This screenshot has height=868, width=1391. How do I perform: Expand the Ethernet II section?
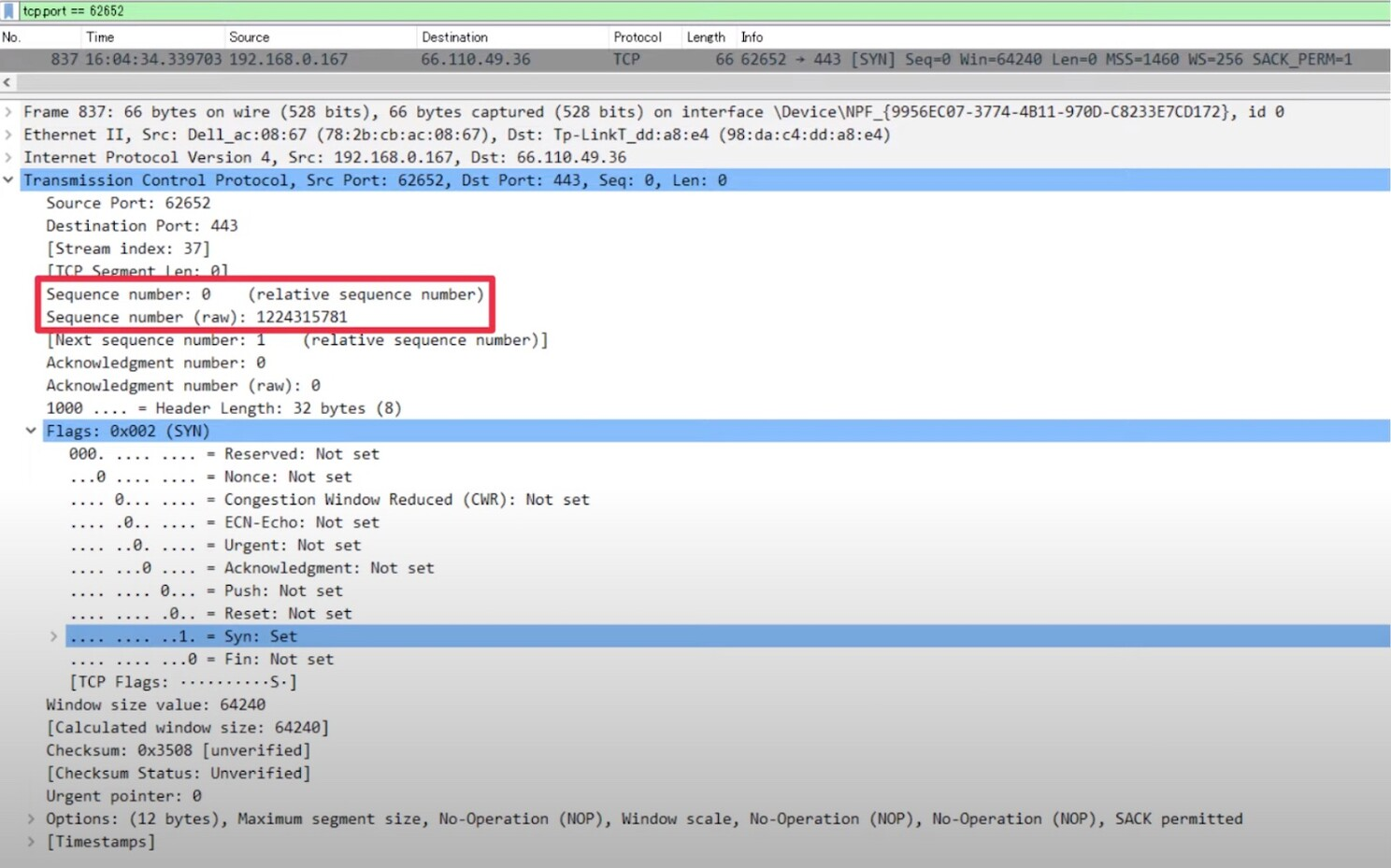8,135
